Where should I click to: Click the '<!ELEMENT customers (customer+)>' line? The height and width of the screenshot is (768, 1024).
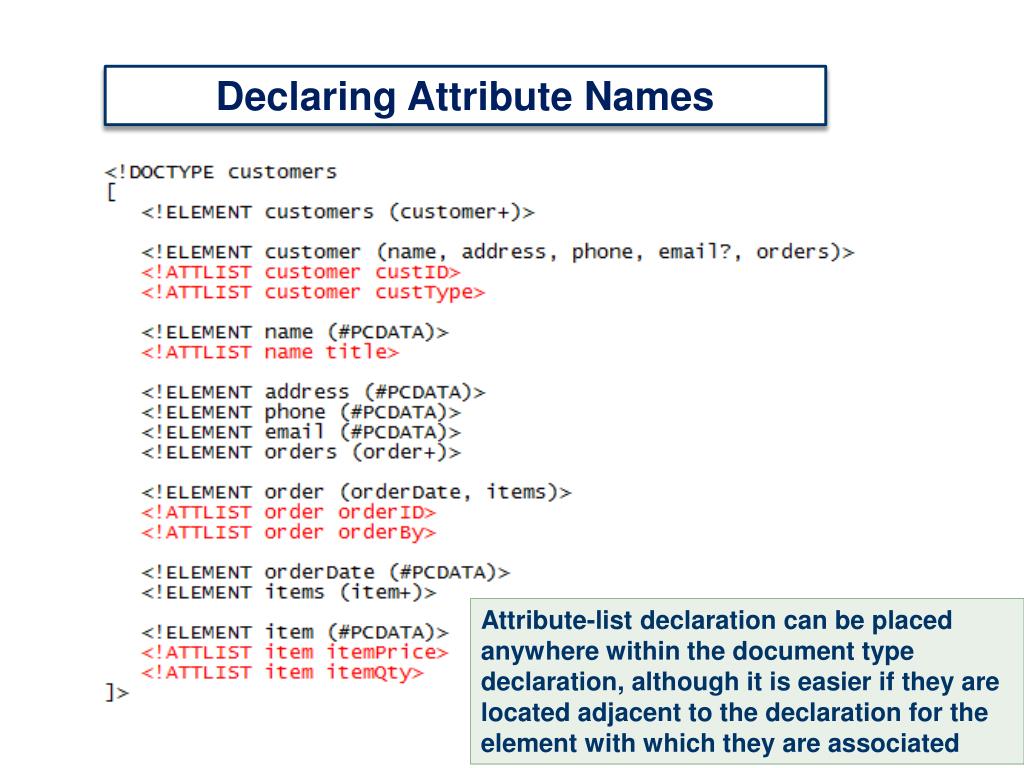338,212
